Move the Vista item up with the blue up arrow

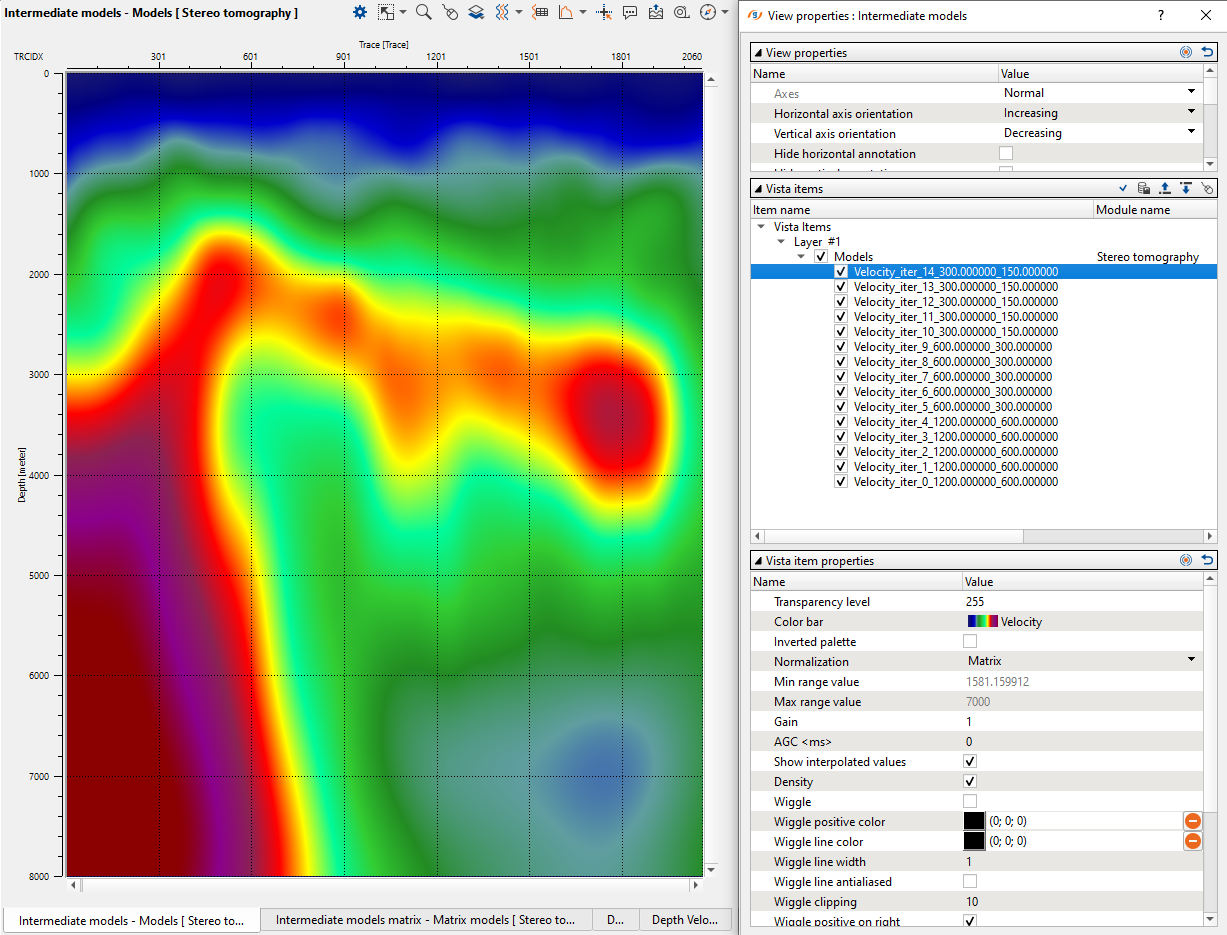[x=1165, y=188]
